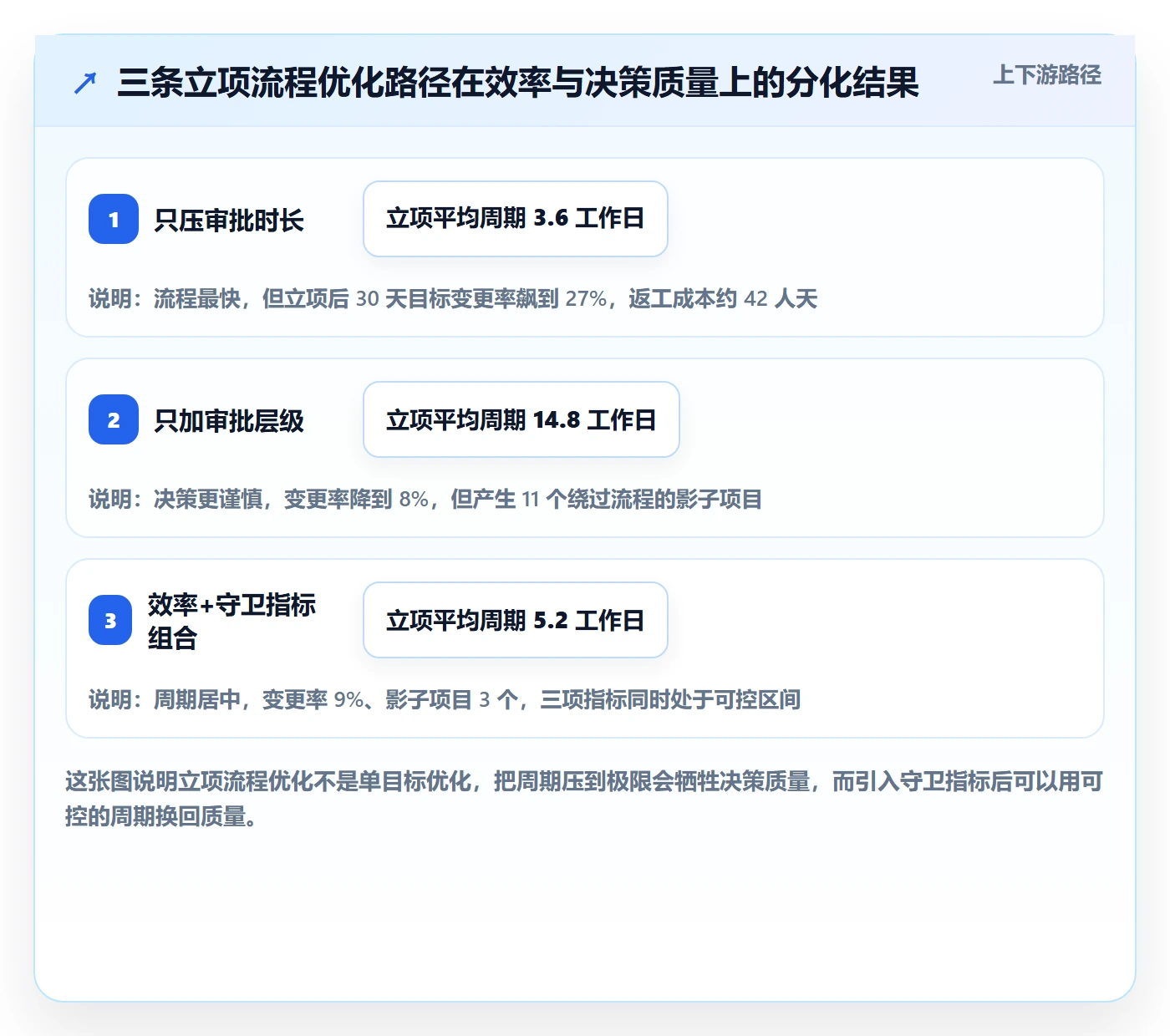Click the 只加审批层级 path name

(x=229, y=420)
